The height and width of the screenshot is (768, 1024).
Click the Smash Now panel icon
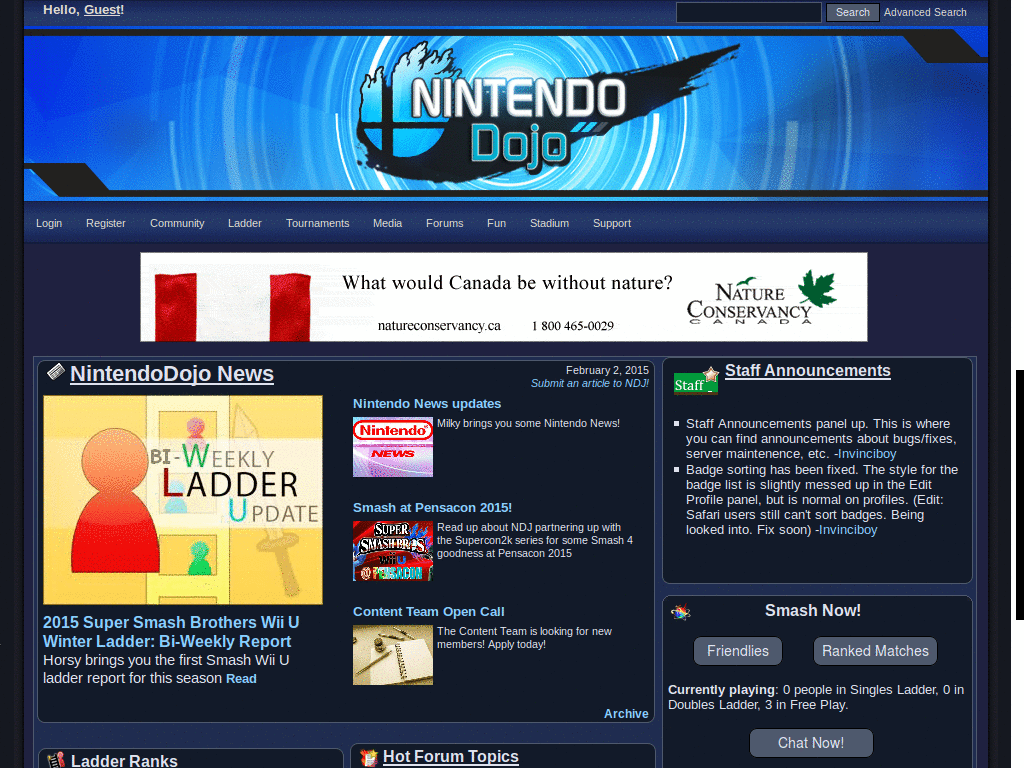[680, 613]
